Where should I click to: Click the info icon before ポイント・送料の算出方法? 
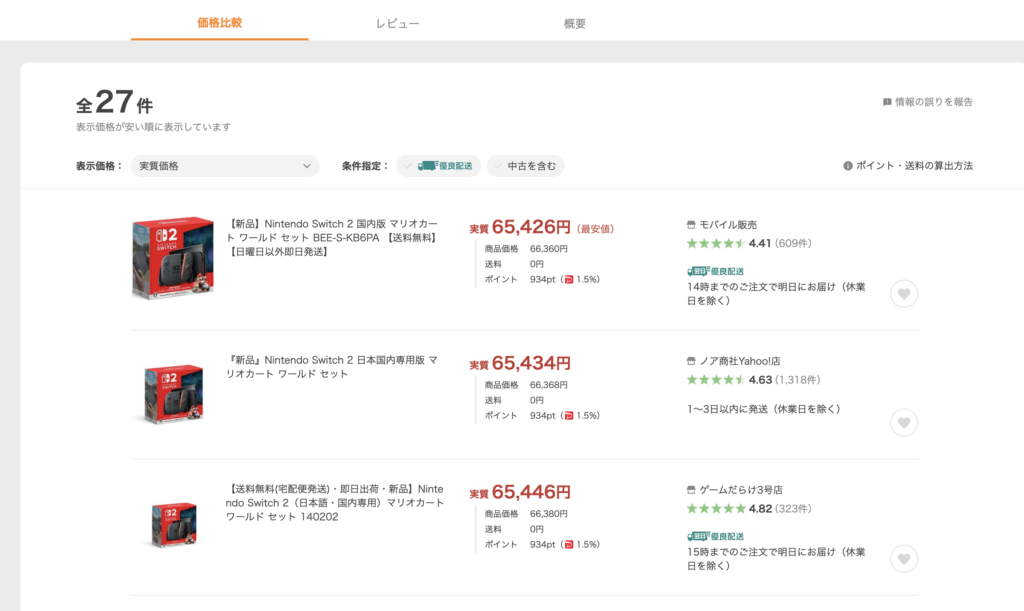[848, 166]
